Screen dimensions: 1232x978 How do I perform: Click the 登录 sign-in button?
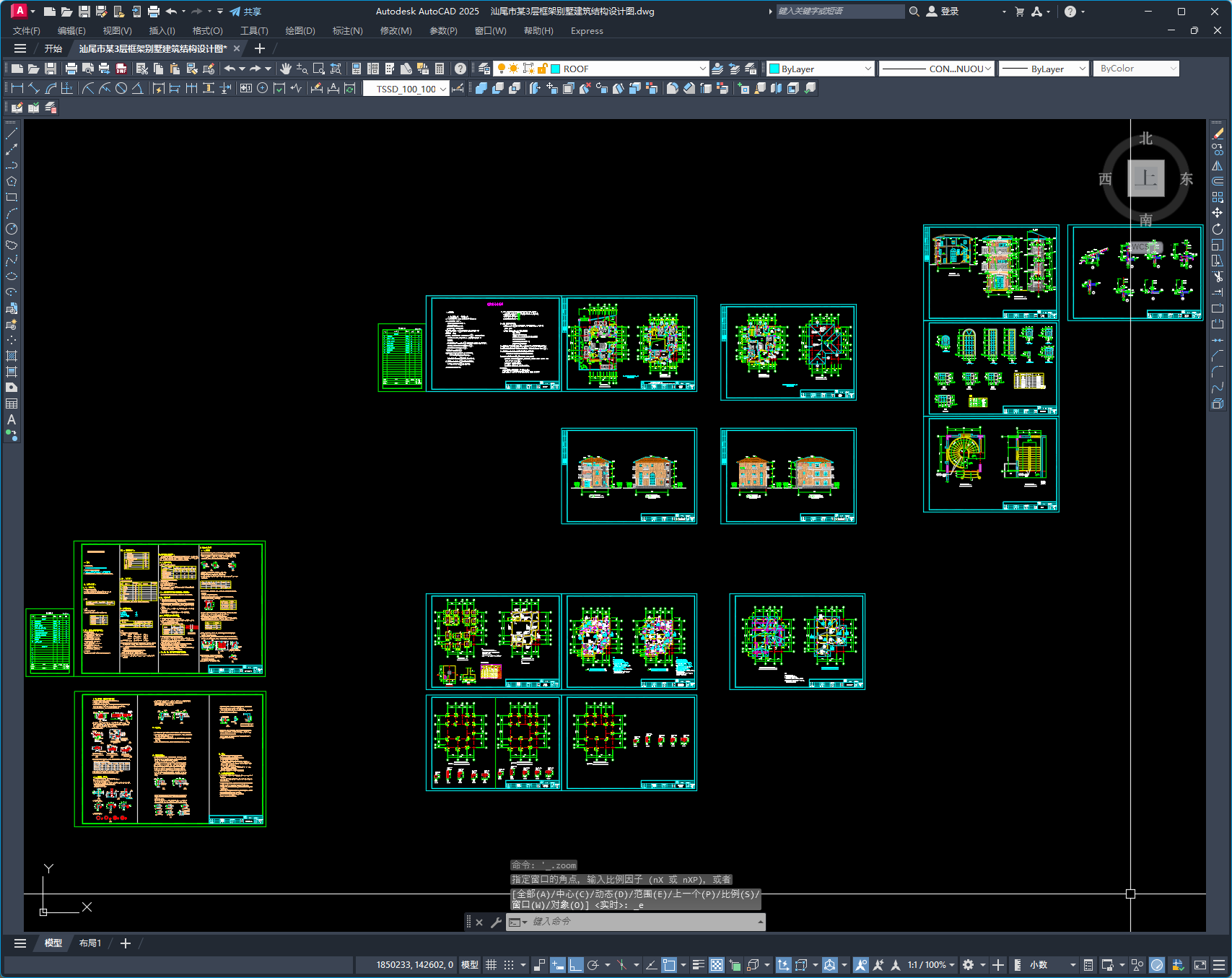[x=943, y=12]
